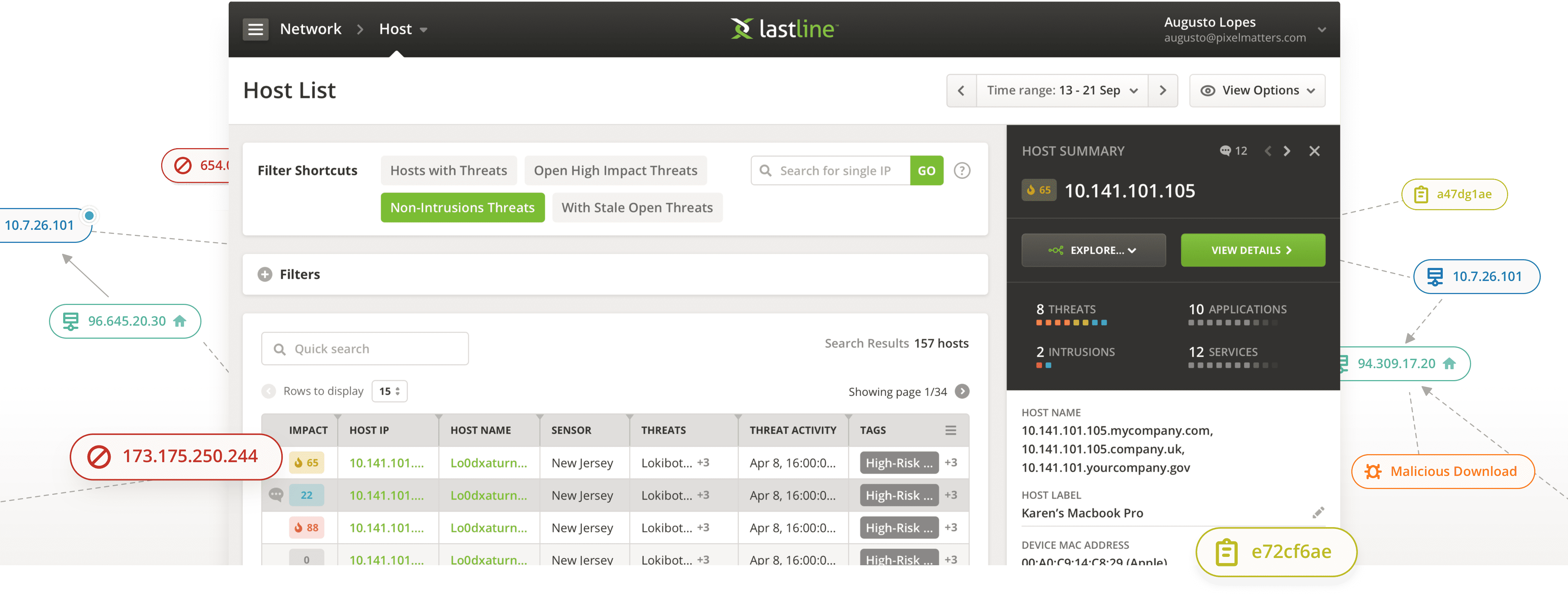
Task: Click the comment bubble on second row
Action: [276, 495]
